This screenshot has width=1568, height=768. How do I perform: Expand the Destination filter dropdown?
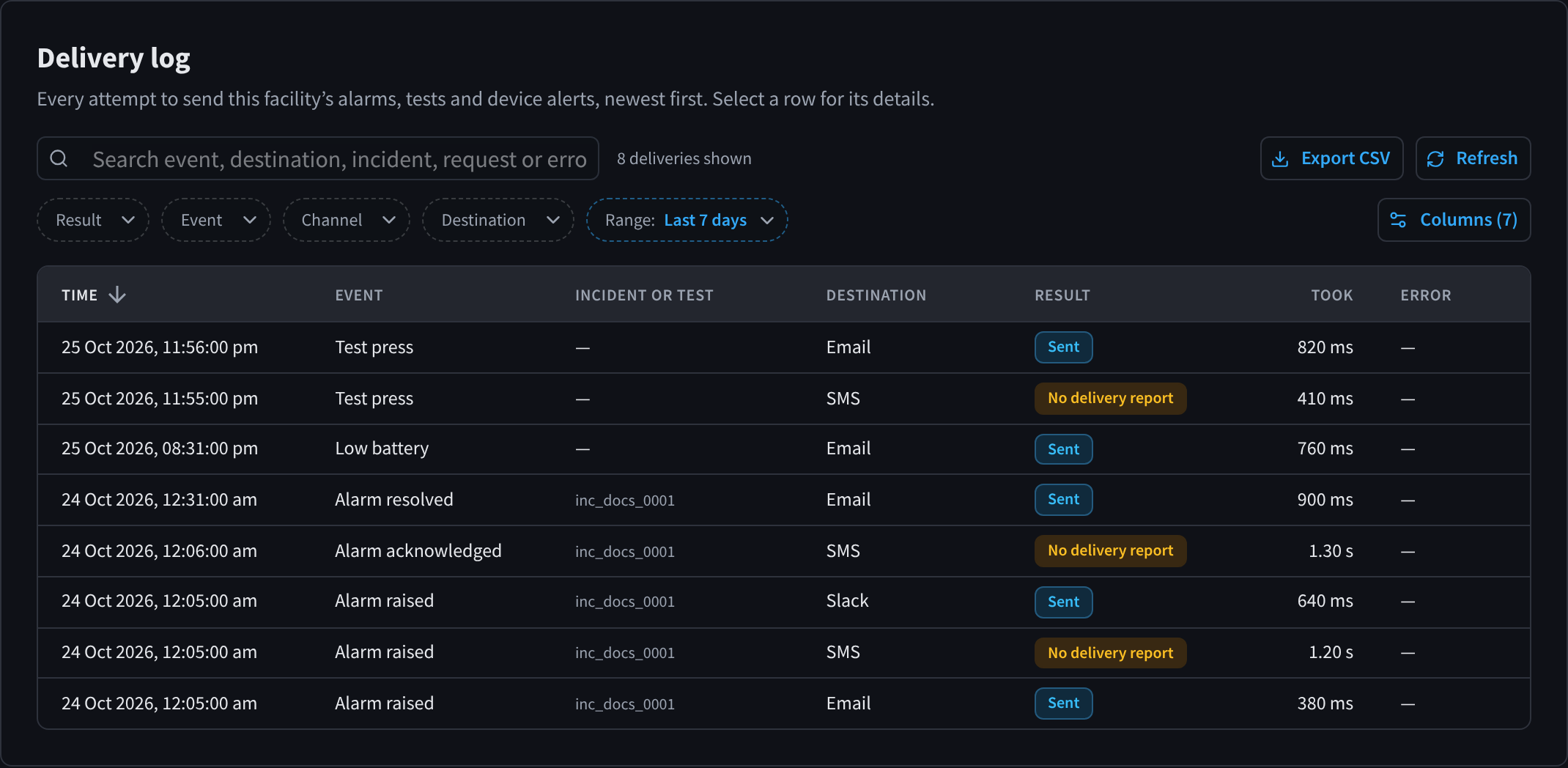498,220
